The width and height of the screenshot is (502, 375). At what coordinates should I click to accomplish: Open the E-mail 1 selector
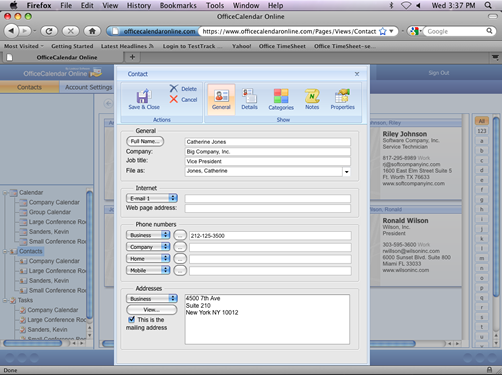coord(152,198)
